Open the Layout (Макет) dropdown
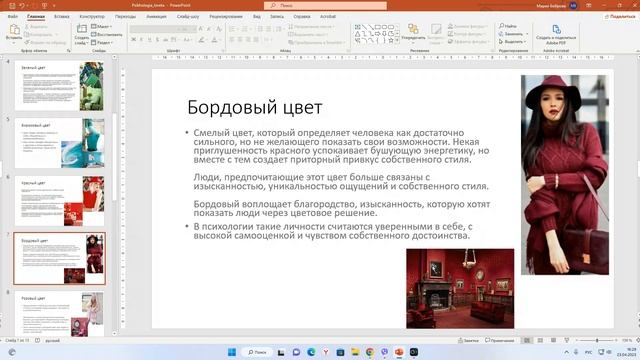This screenshot has width=640, height=360. [x=101, y=27]
